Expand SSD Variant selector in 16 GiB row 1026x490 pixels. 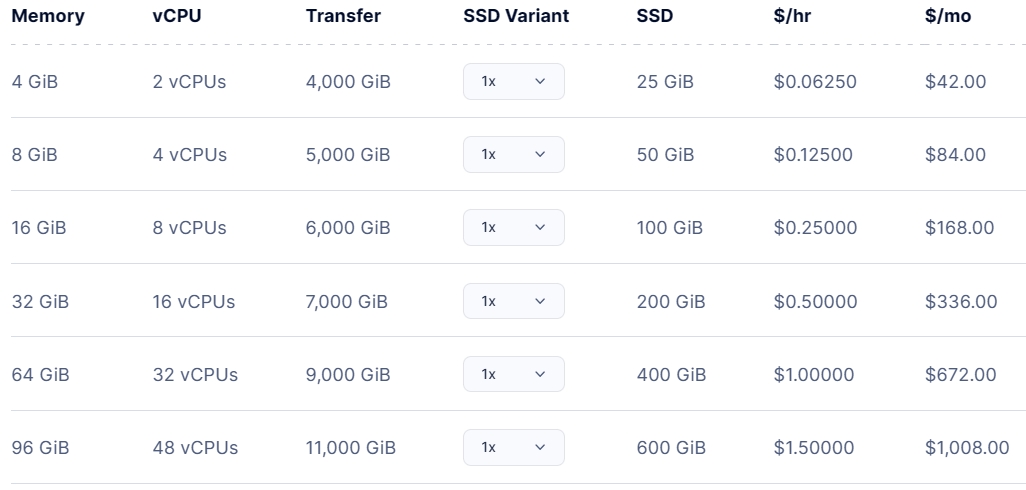pyautogui.click(x=514, y=228)
